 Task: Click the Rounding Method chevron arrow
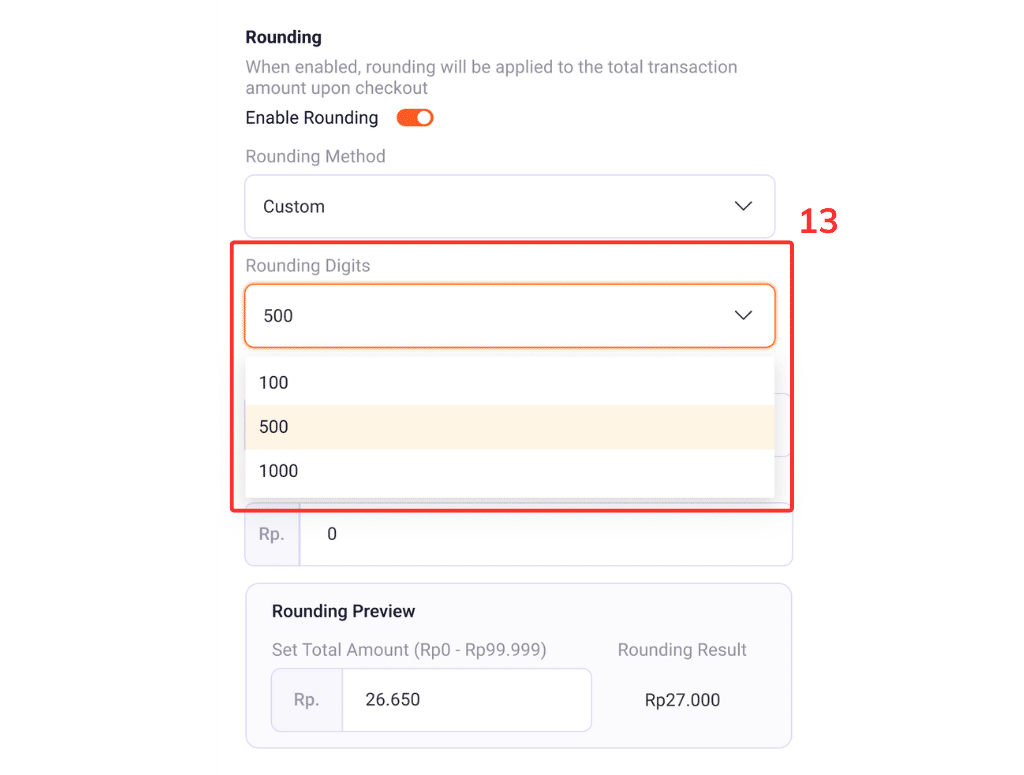(x=743, y=207)
